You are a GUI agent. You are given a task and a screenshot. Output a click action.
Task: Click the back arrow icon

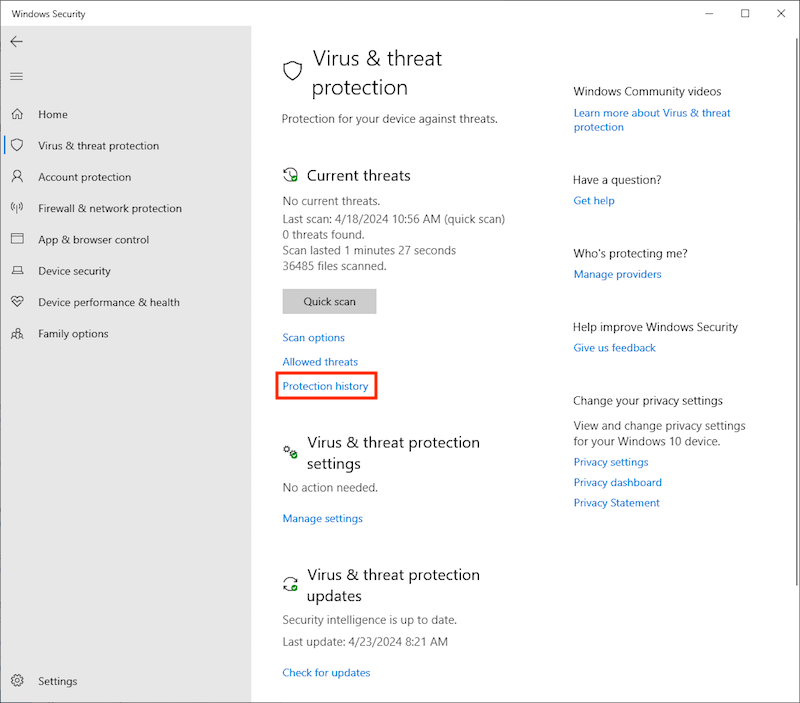[17, 42]
